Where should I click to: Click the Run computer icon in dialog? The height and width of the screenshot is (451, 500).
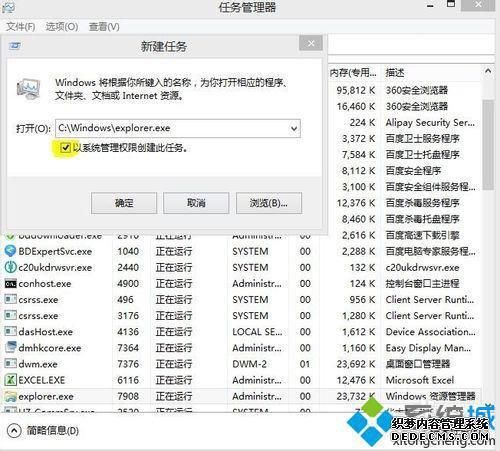coord(28,89)
